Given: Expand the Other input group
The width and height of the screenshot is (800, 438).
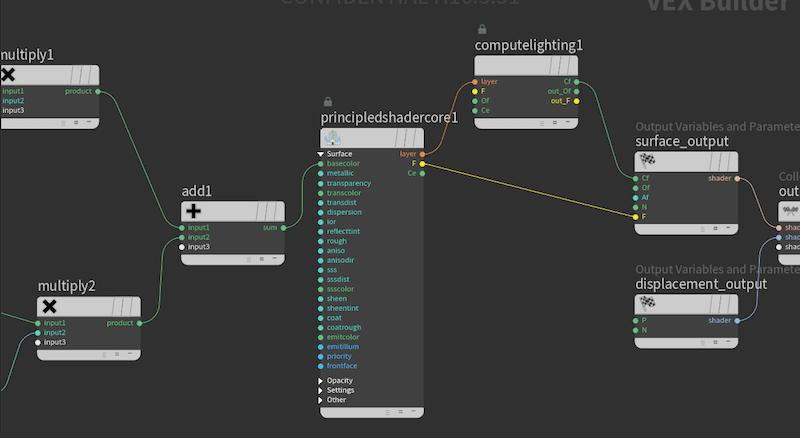Looking at the screenshot, I should click(x=321, y=400).
